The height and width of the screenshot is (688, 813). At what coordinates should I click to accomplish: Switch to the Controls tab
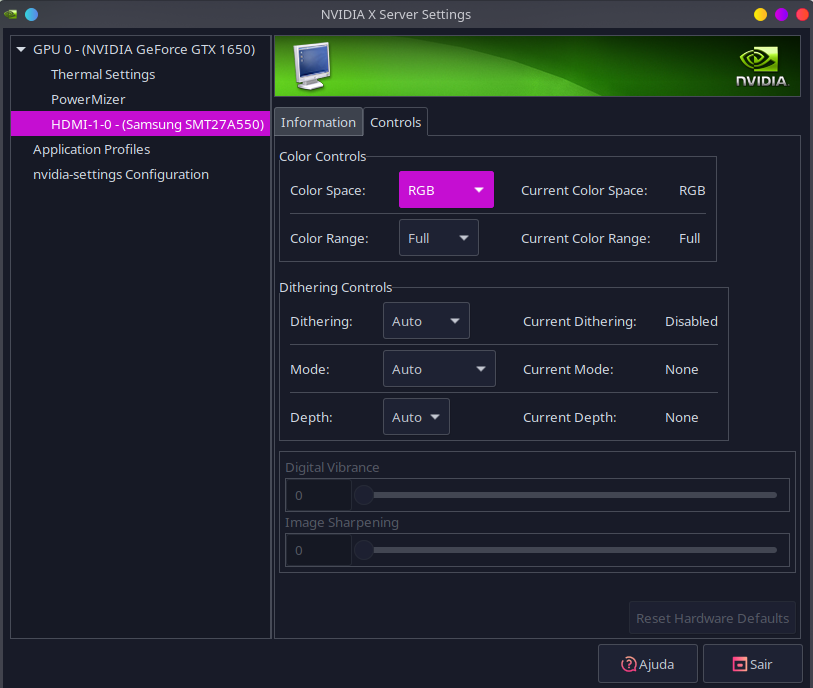396,122
